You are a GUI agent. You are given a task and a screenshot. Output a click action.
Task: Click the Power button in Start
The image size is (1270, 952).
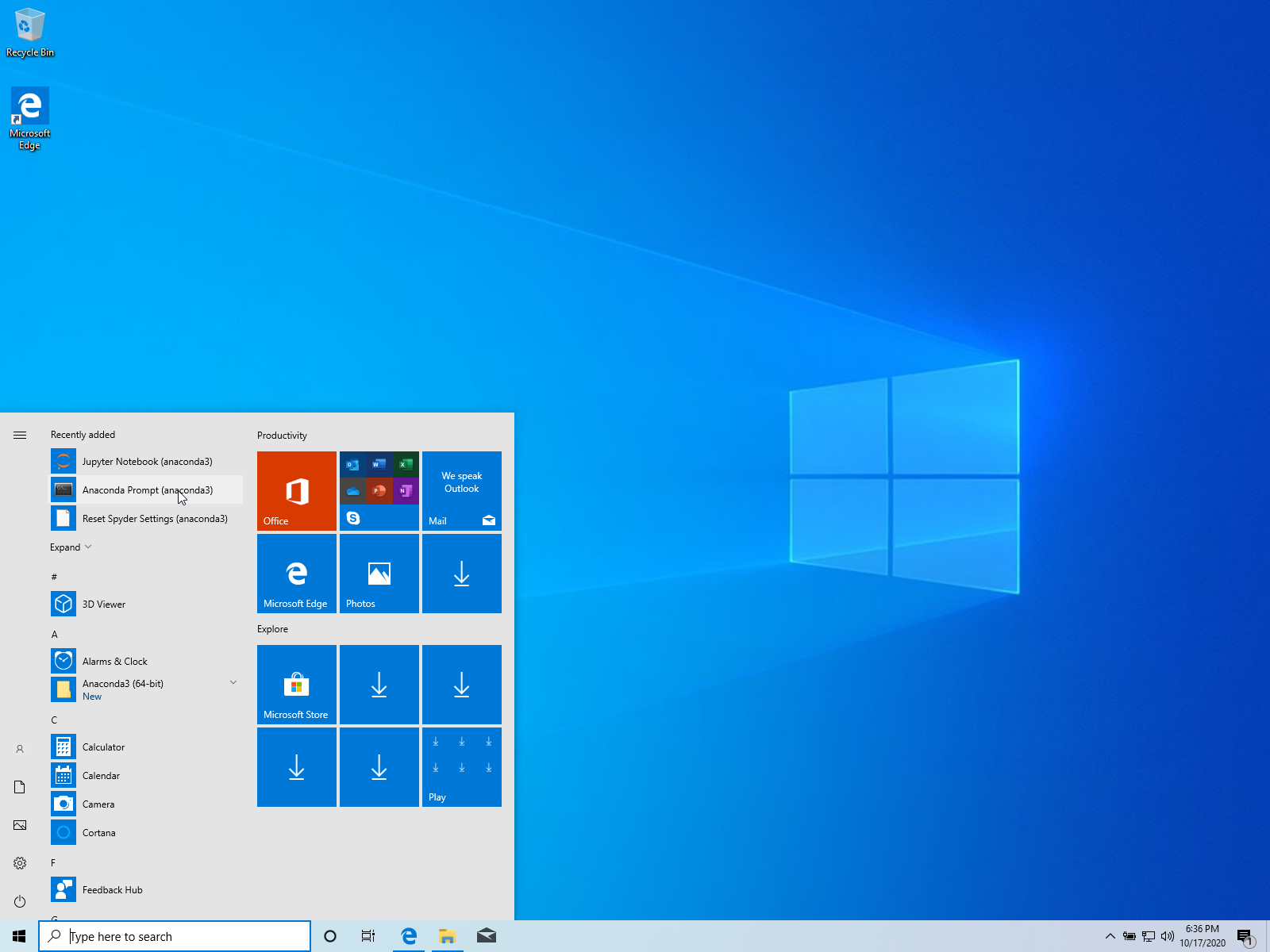point(20,901)
